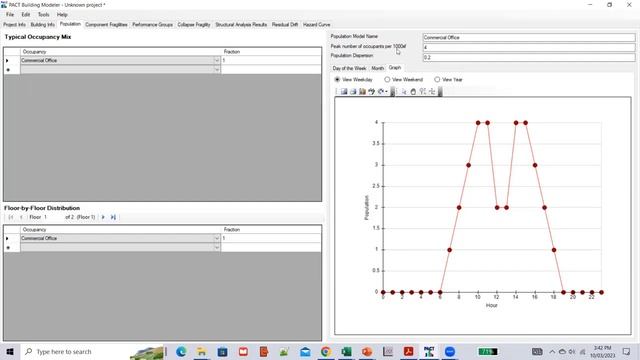
Task: Select the axis scale tool in graph toolbar
Action: click(432, 91)
